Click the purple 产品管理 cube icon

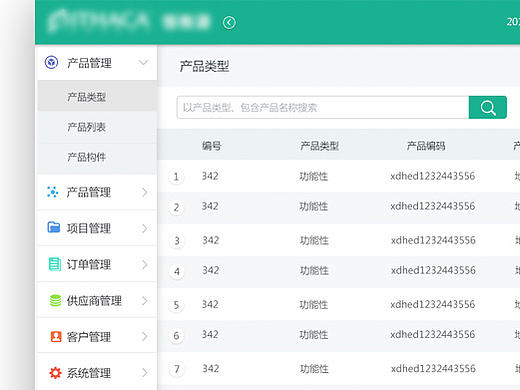click(x=51, y=62)
